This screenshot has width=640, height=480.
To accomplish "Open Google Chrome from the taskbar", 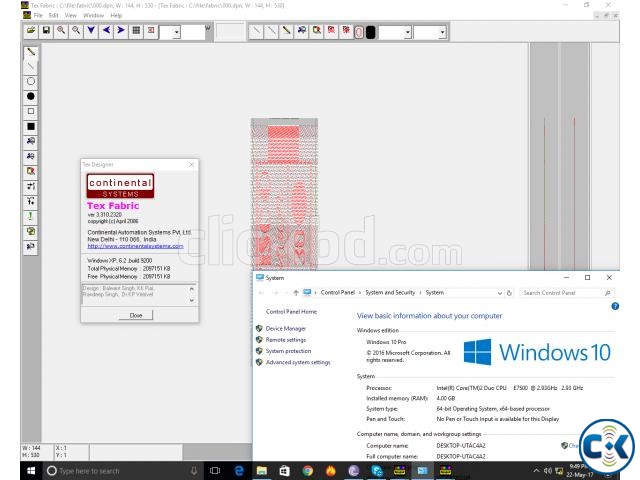I will (308, 471).
